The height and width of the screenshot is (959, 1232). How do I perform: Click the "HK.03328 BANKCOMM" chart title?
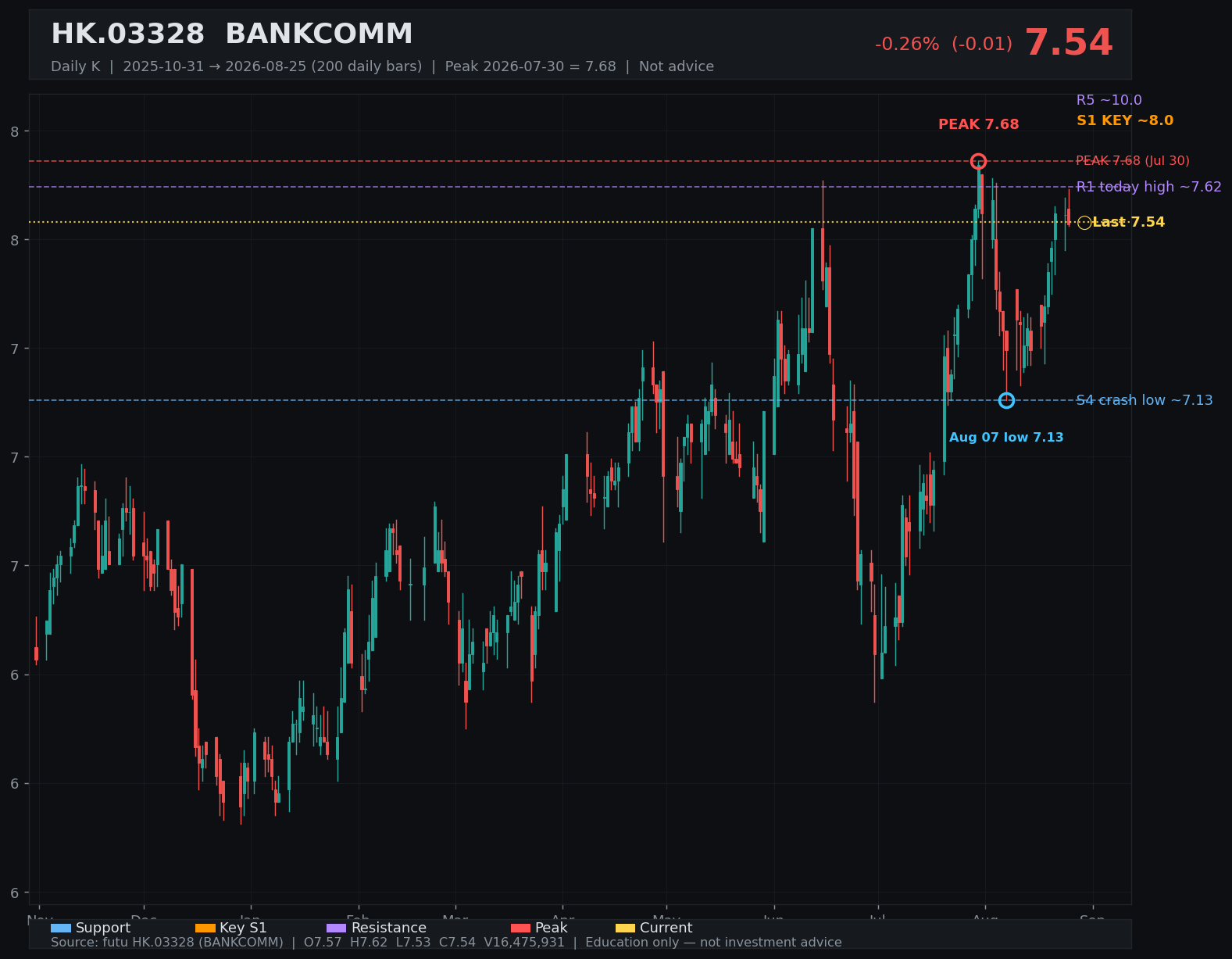(232, 34)
